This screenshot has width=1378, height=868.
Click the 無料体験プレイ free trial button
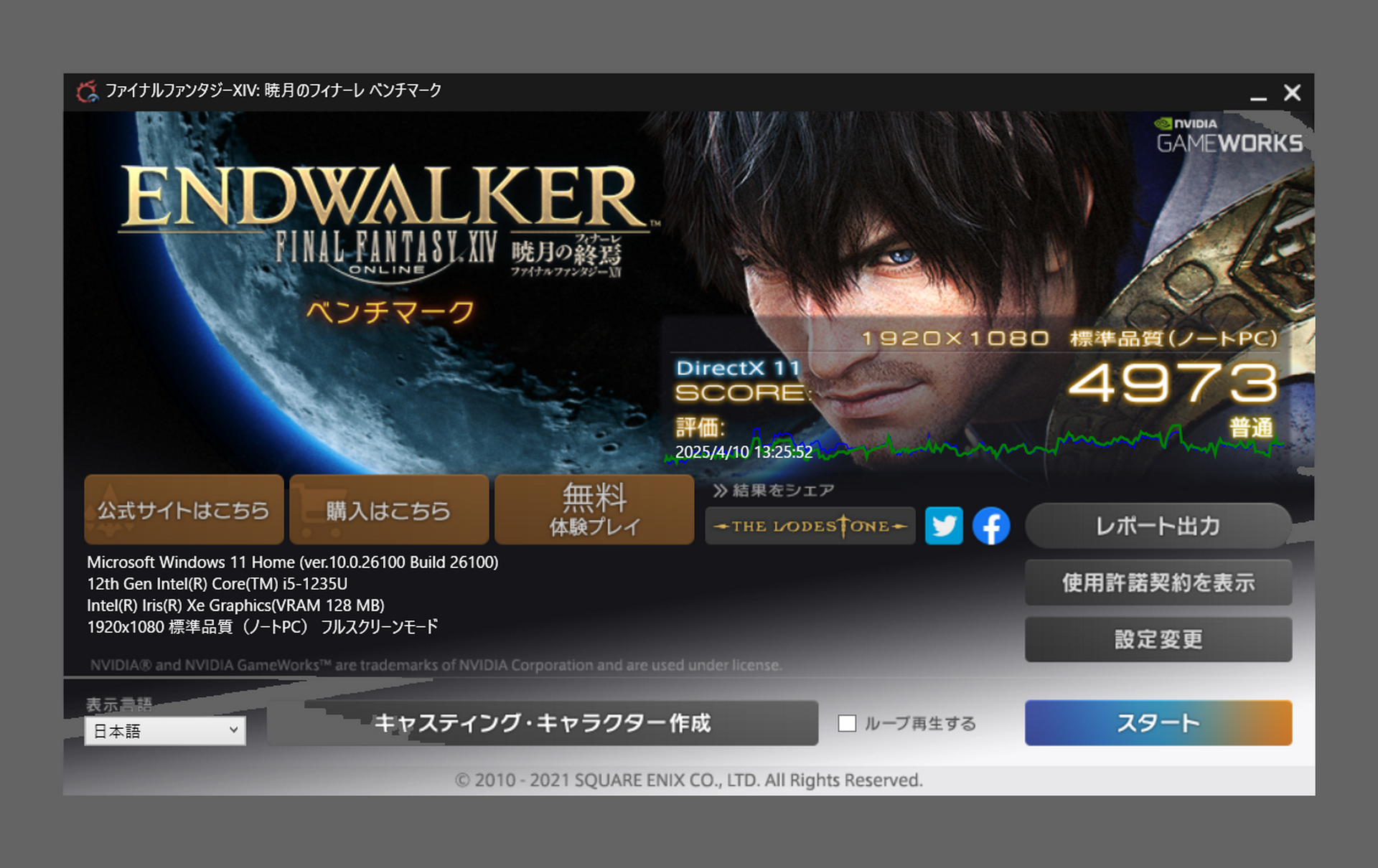click(x=594, y=510)
